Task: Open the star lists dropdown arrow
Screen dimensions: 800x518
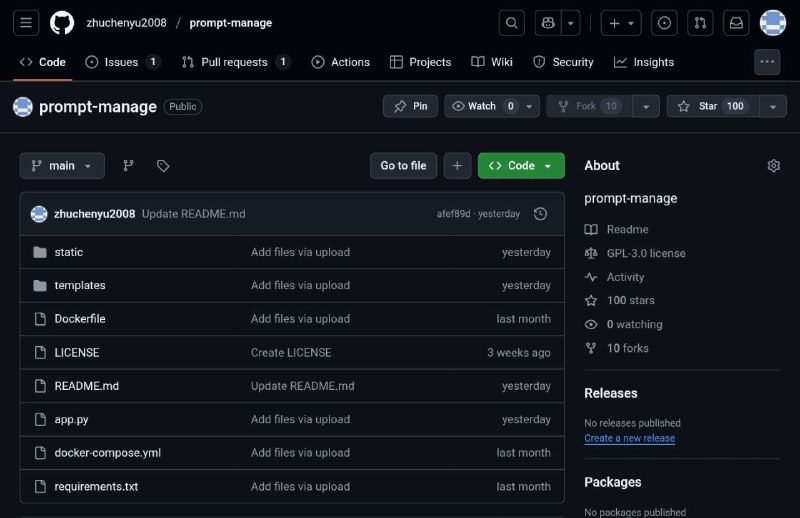Action: [x=772, y=106]
